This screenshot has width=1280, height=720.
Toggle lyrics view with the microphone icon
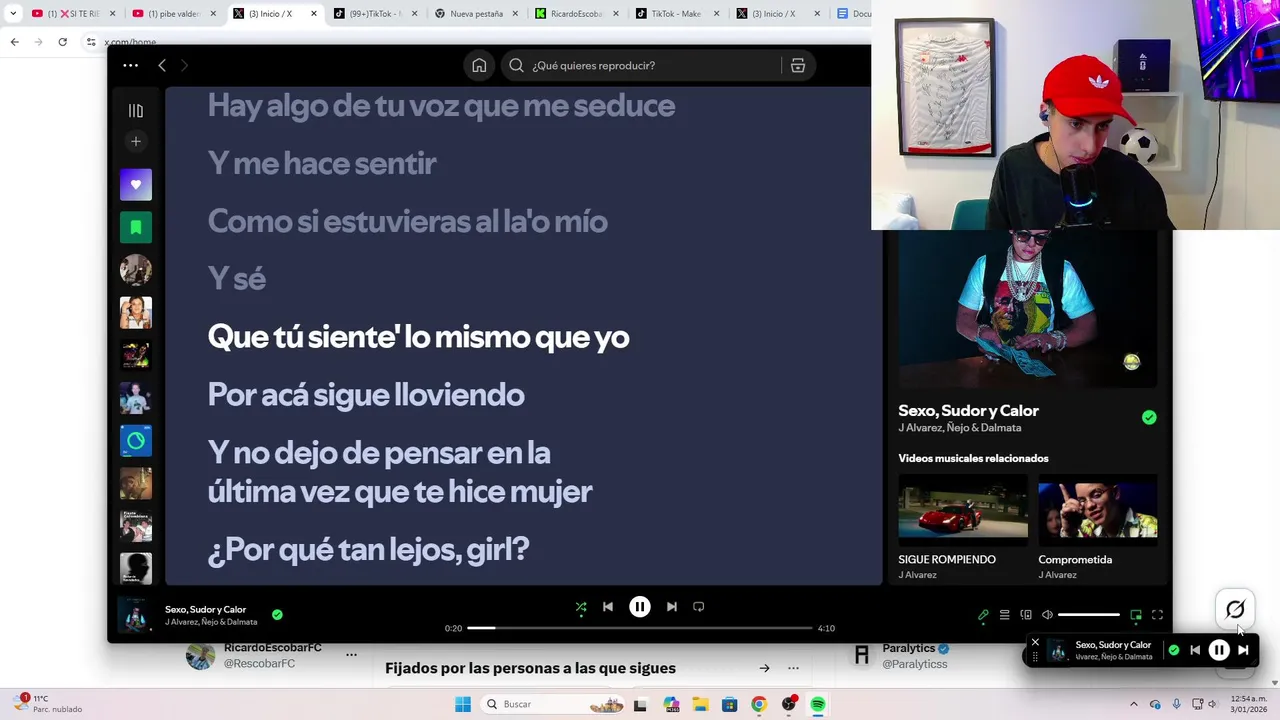pos(983,615)
